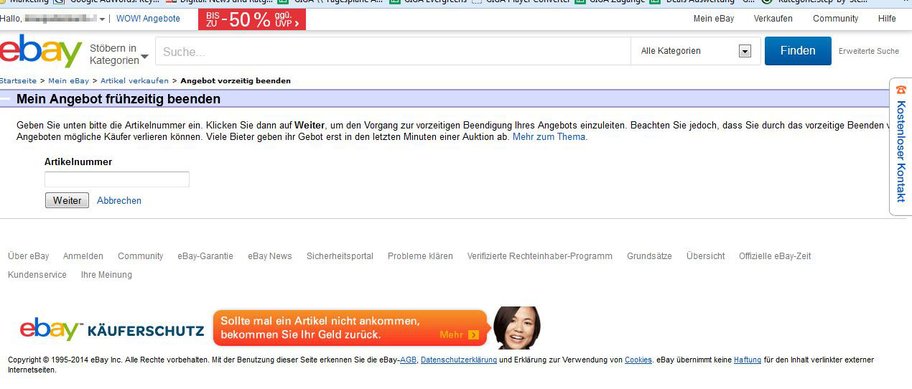Open the Haftung link
Viewport: 912px width, 389px height.
(x=747, y=360)
